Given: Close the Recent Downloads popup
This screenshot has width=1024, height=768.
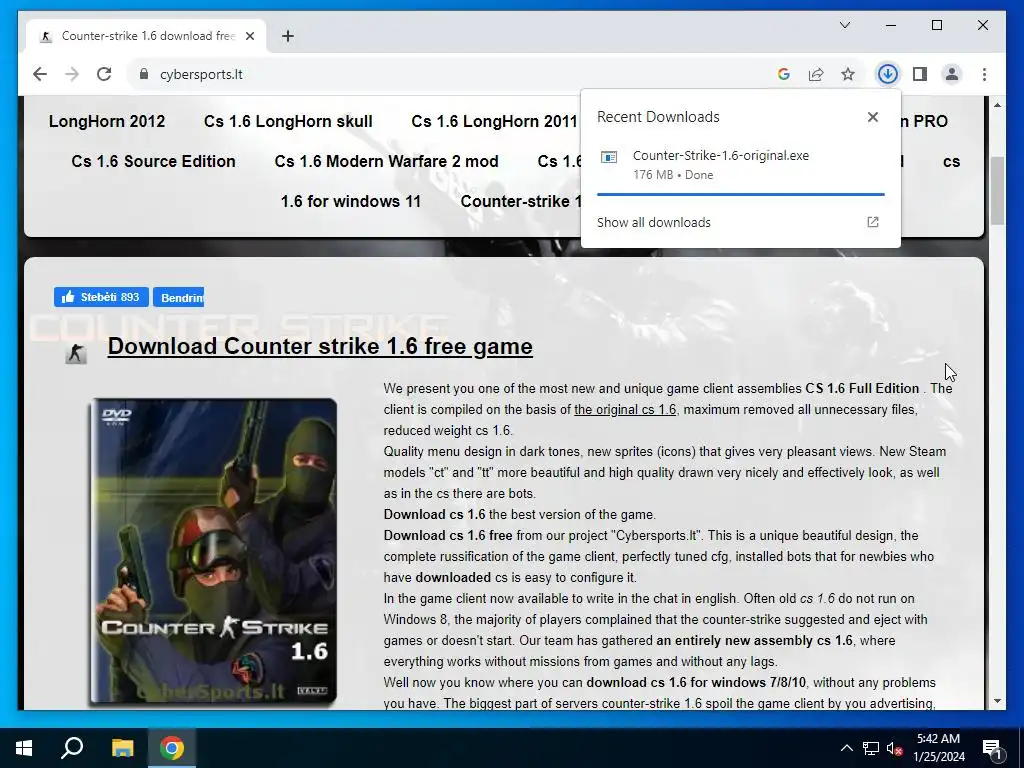Looking at the screenshot, I should click(872, 117).
